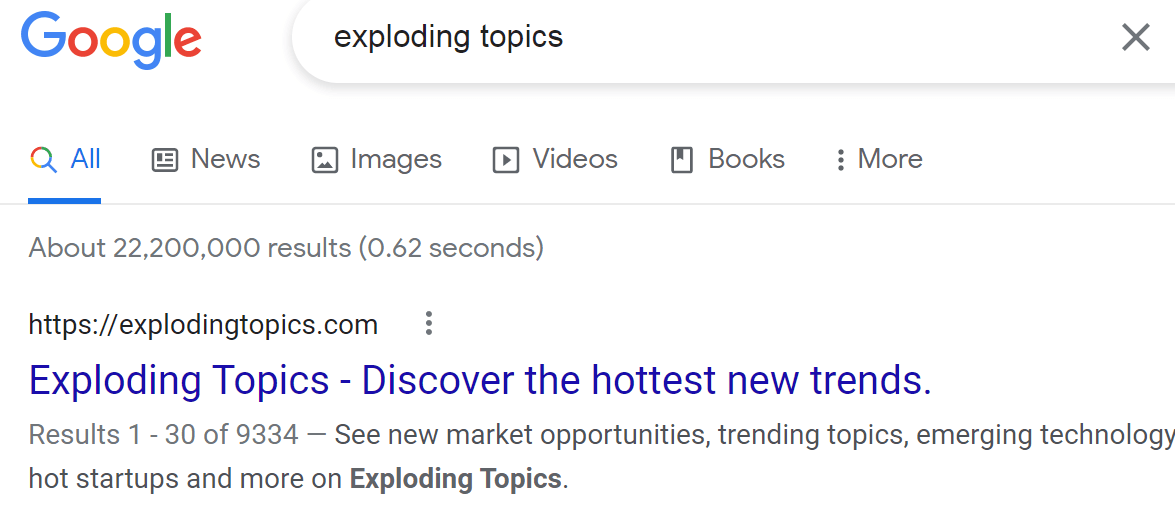Viewport: 1175px width, 518px height.
Task: Click the newspaper icon for News
Action: click(x=165, y=160)
